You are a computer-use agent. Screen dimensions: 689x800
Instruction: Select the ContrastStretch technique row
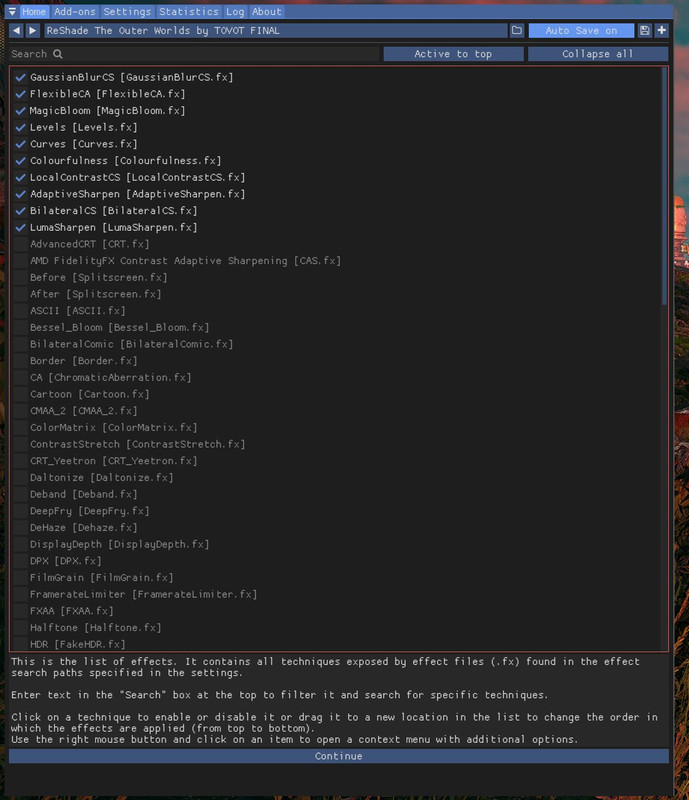pyautogui.click(x=138, y=444)
